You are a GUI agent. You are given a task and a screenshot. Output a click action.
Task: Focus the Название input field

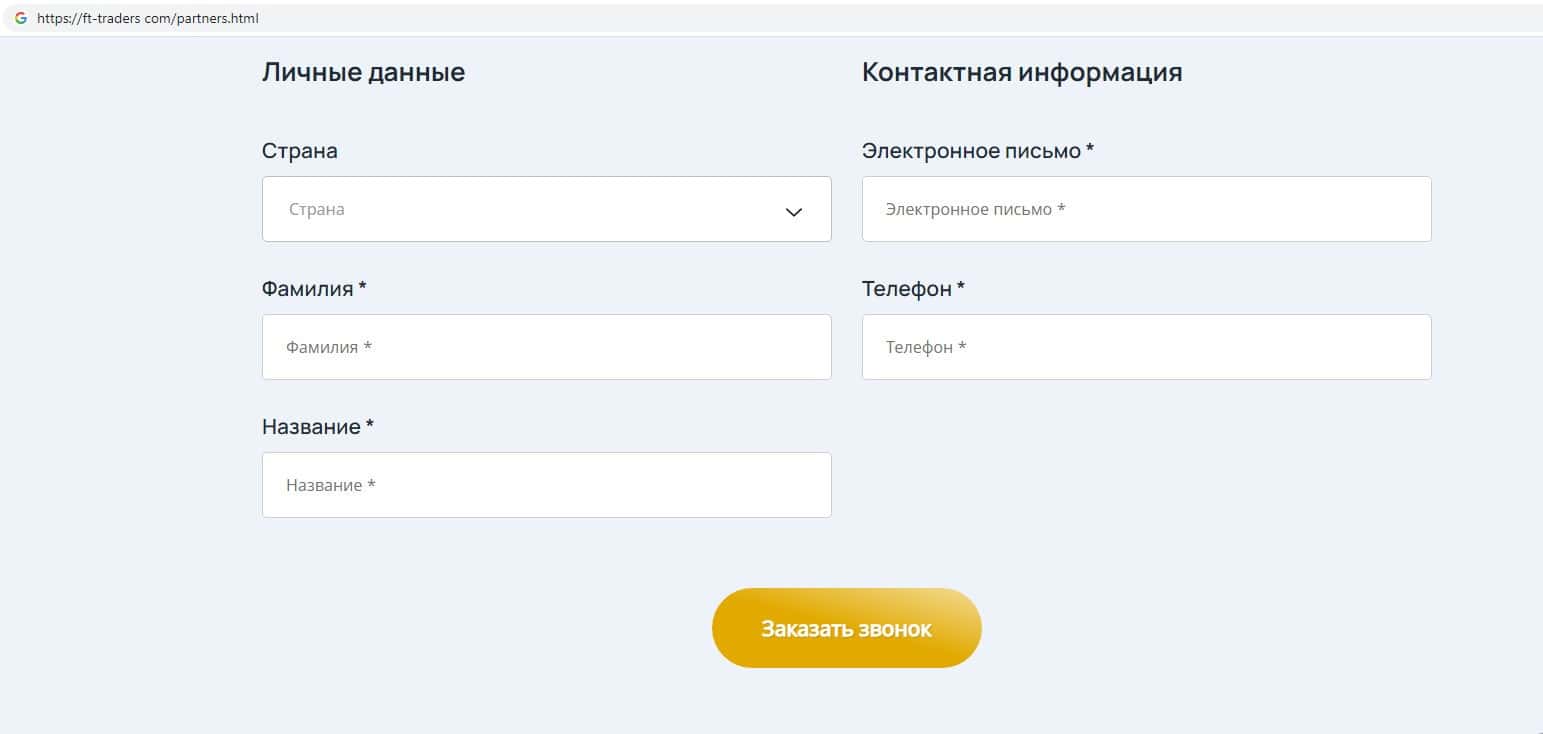546,485
